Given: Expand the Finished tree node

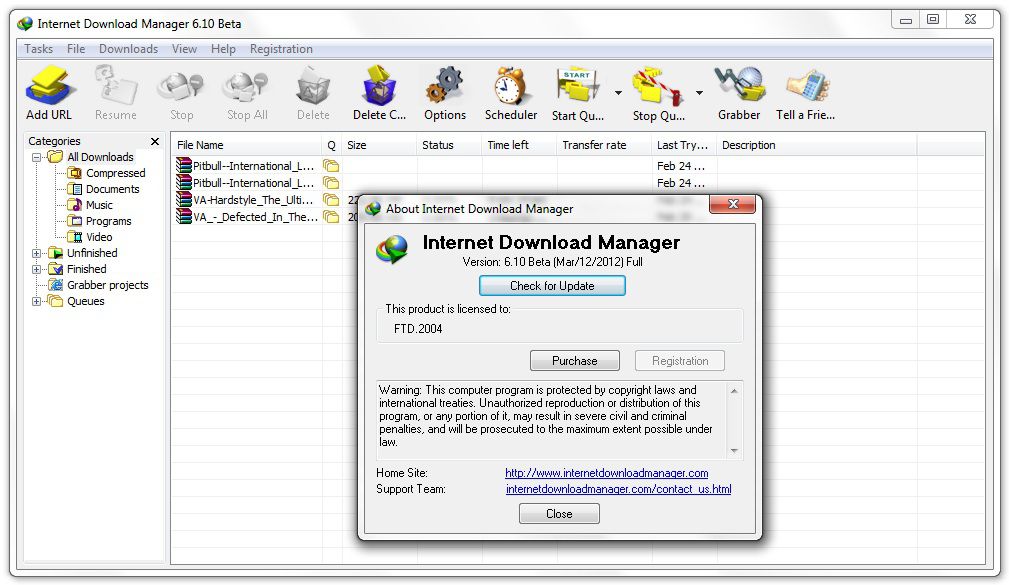Looking at the screenshot, I should click(x=37, y=270).
